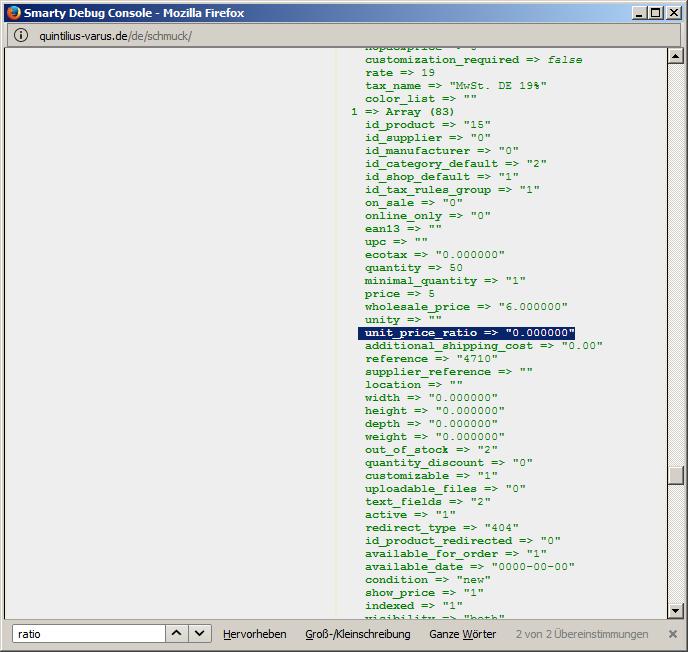Click the id_product => "15" line

point(428,125)
